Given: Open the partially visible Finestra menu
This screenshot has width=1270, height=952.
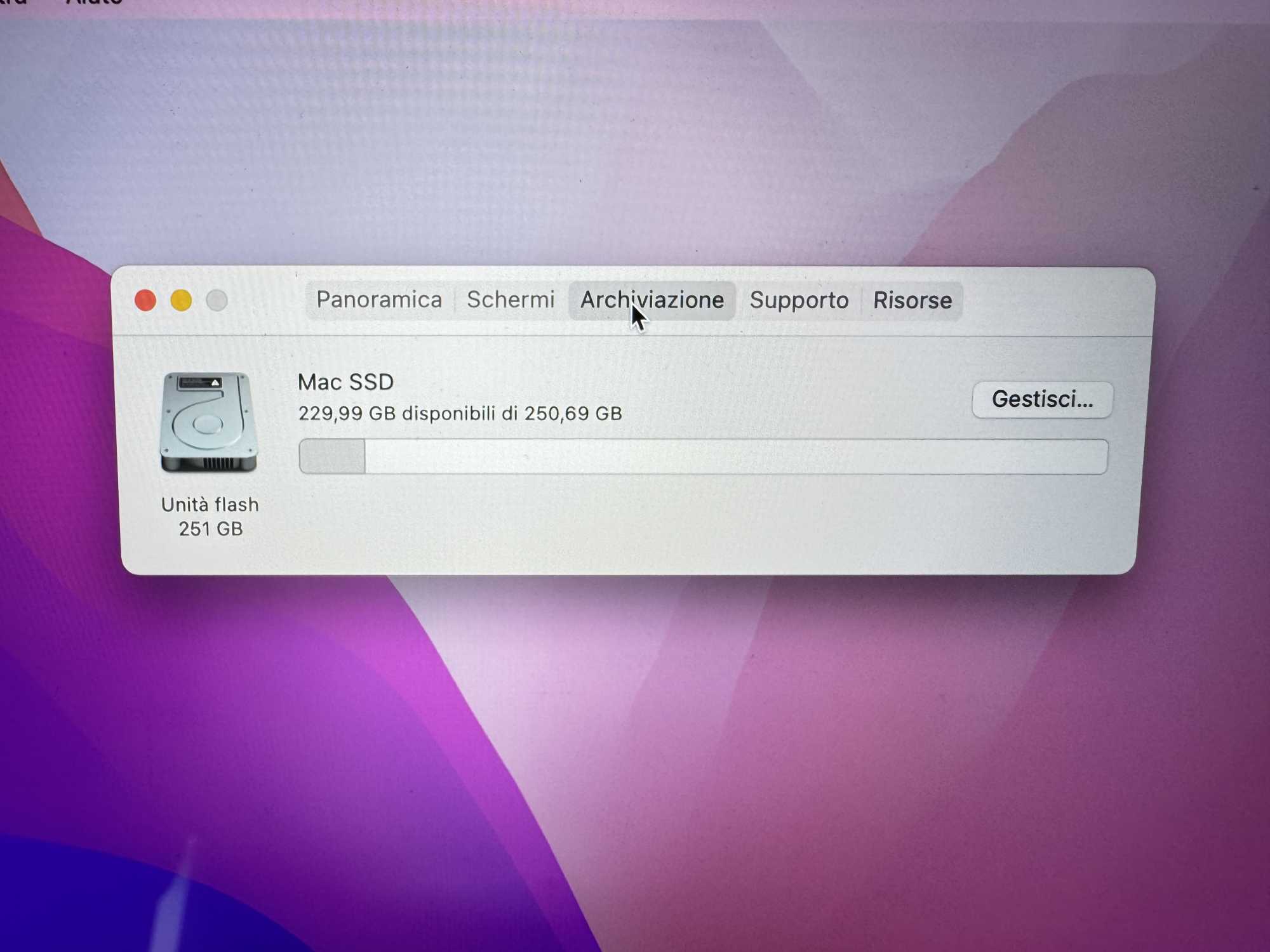Looking at the screenshot, I should [13, 3].
